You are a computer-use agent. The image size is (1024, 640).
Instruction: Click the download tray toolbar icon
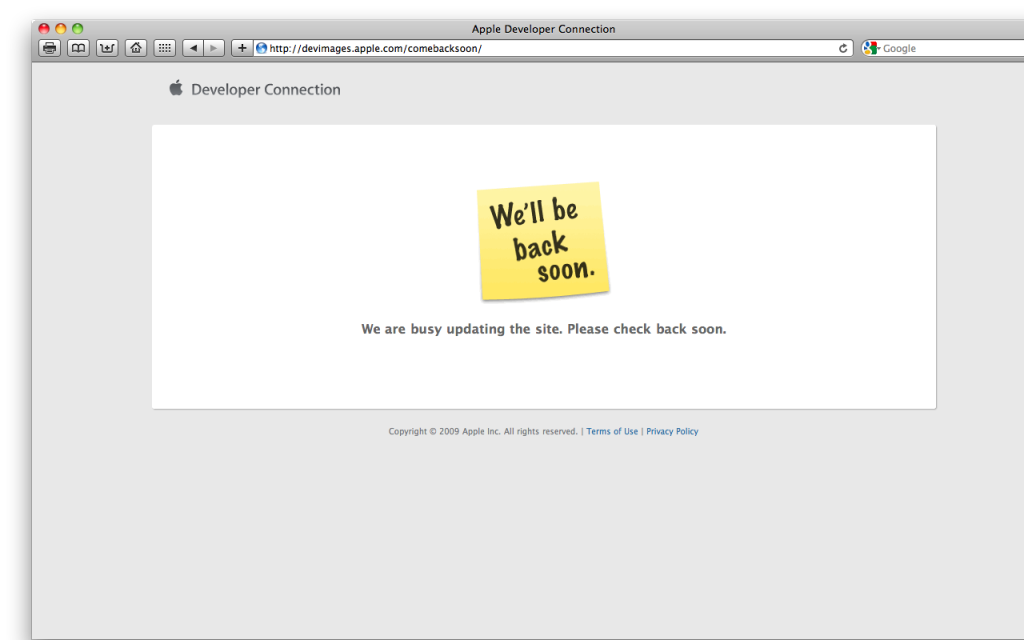(x=107, y=48)
